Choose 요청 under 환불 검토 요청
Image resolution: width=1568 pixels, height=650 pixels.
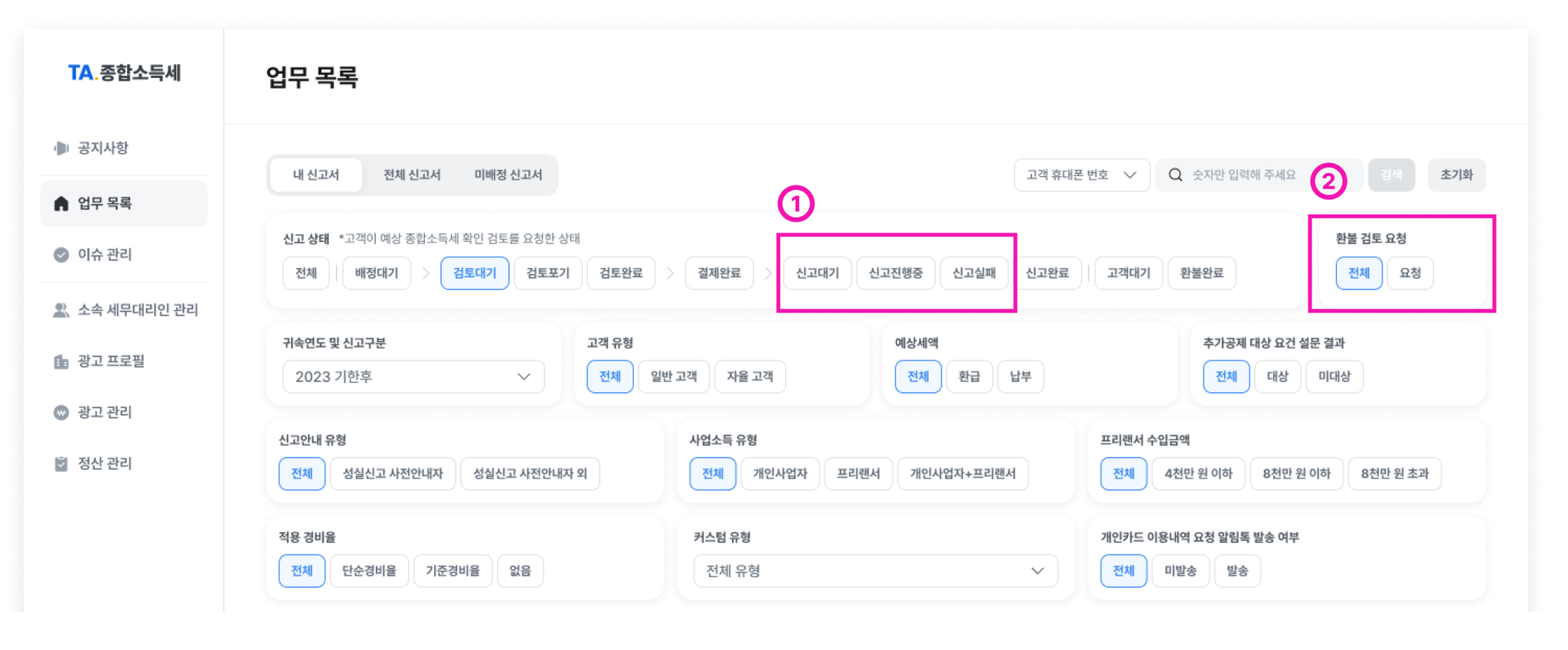pos(1410,273)
